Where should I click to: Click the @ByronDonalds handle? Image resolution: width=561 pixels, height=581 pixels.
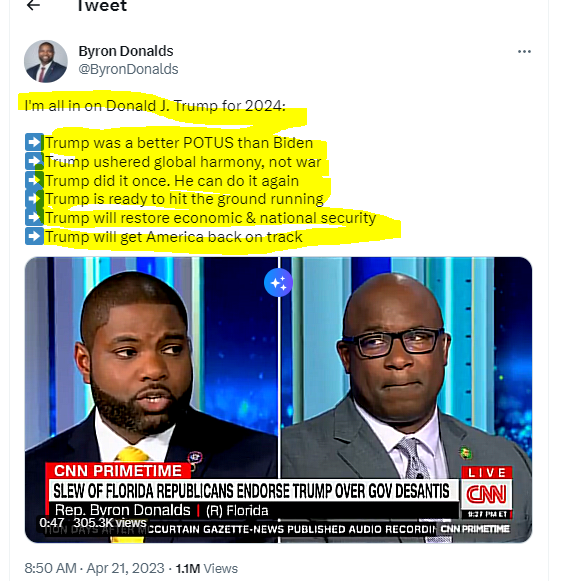point(128,69)
